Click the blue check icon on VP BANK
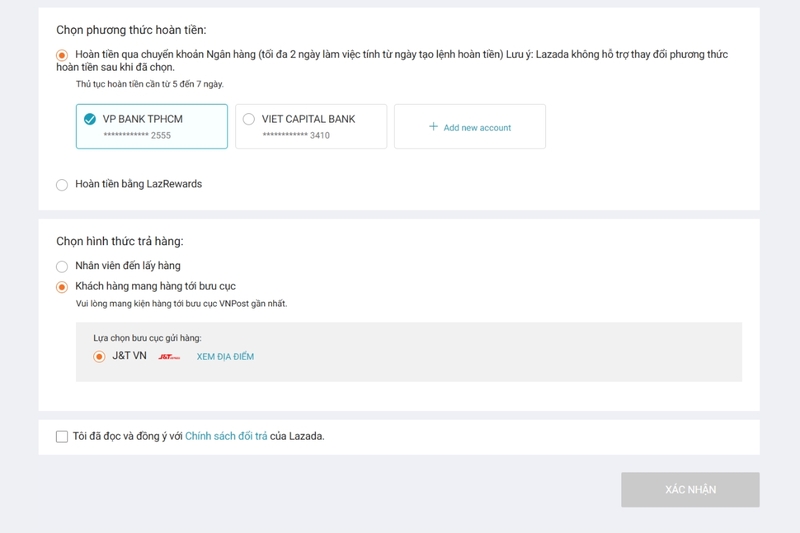The height and width of the screenshot is (533, 800). (x=90, y=119)
